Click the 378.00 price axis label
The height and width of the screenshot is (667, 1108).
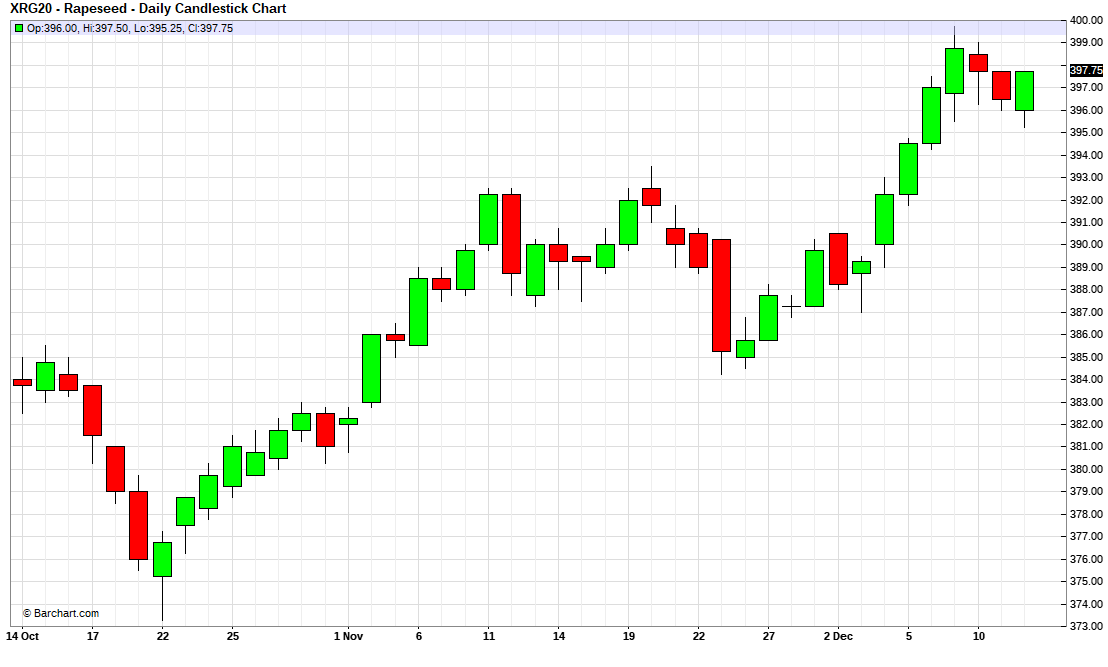[x=1086, y=514]
